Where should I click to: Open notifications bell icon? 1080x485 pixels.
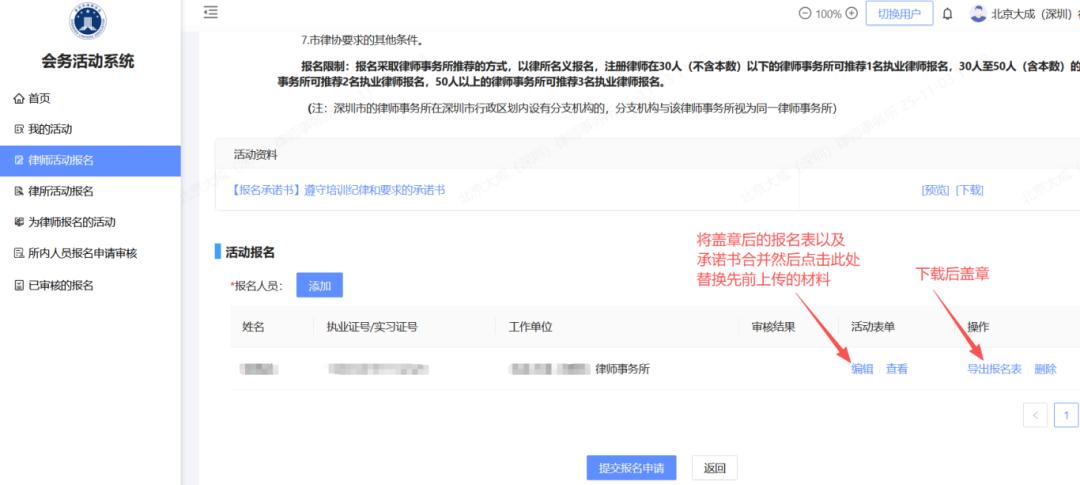947,14
